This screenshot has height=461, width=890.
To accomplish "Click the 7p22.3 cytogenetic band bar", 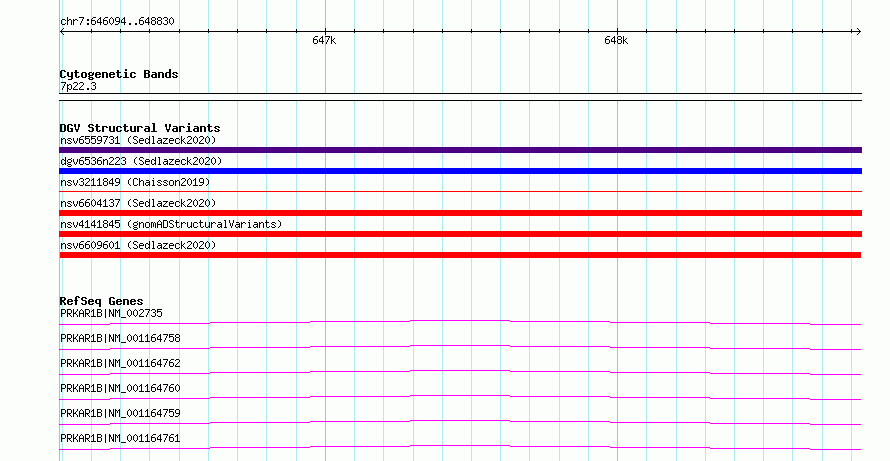I will [460, 97].
